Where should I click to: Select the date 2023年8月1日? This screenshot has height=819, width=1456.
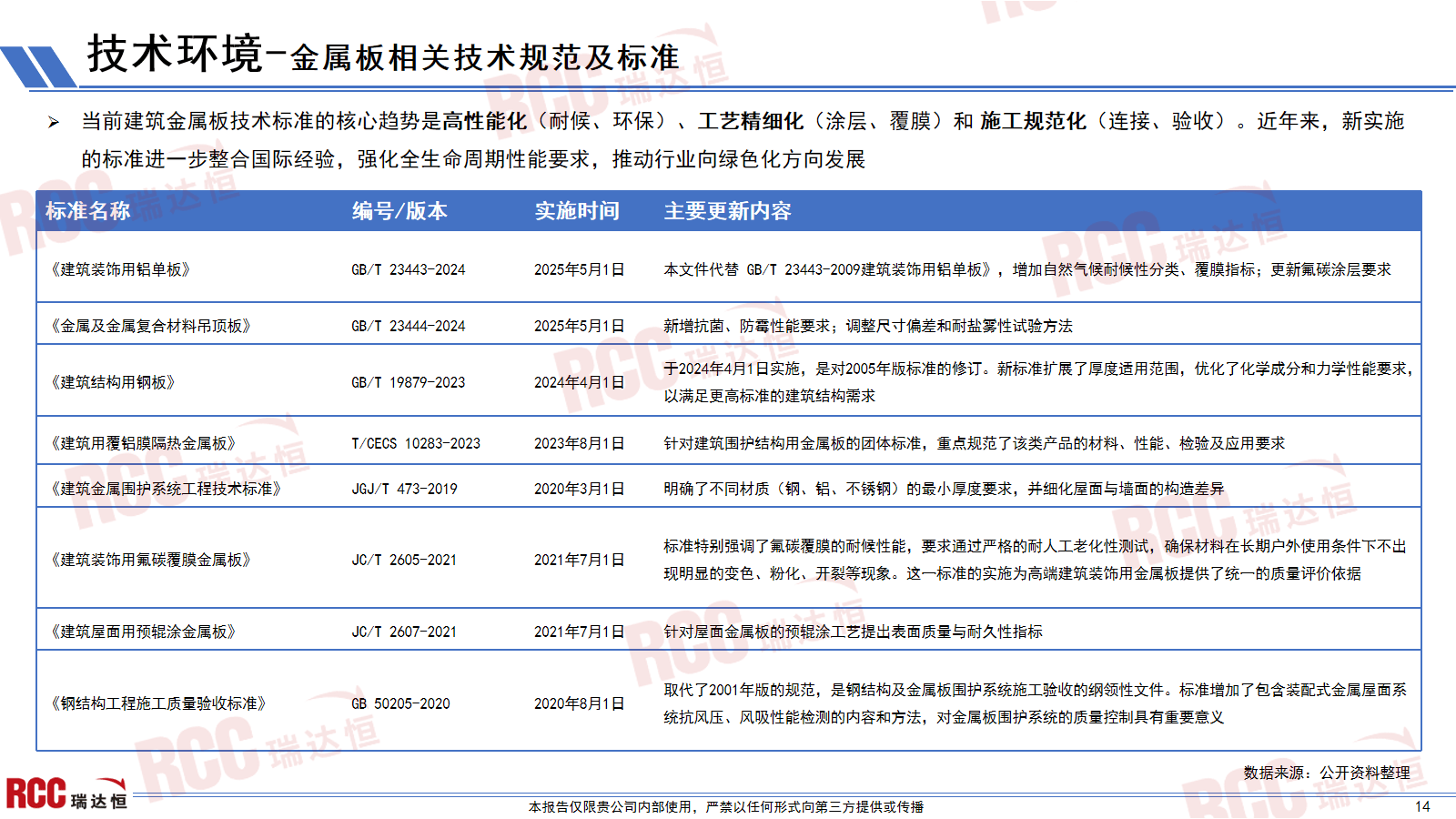click(x=580, y=443)
